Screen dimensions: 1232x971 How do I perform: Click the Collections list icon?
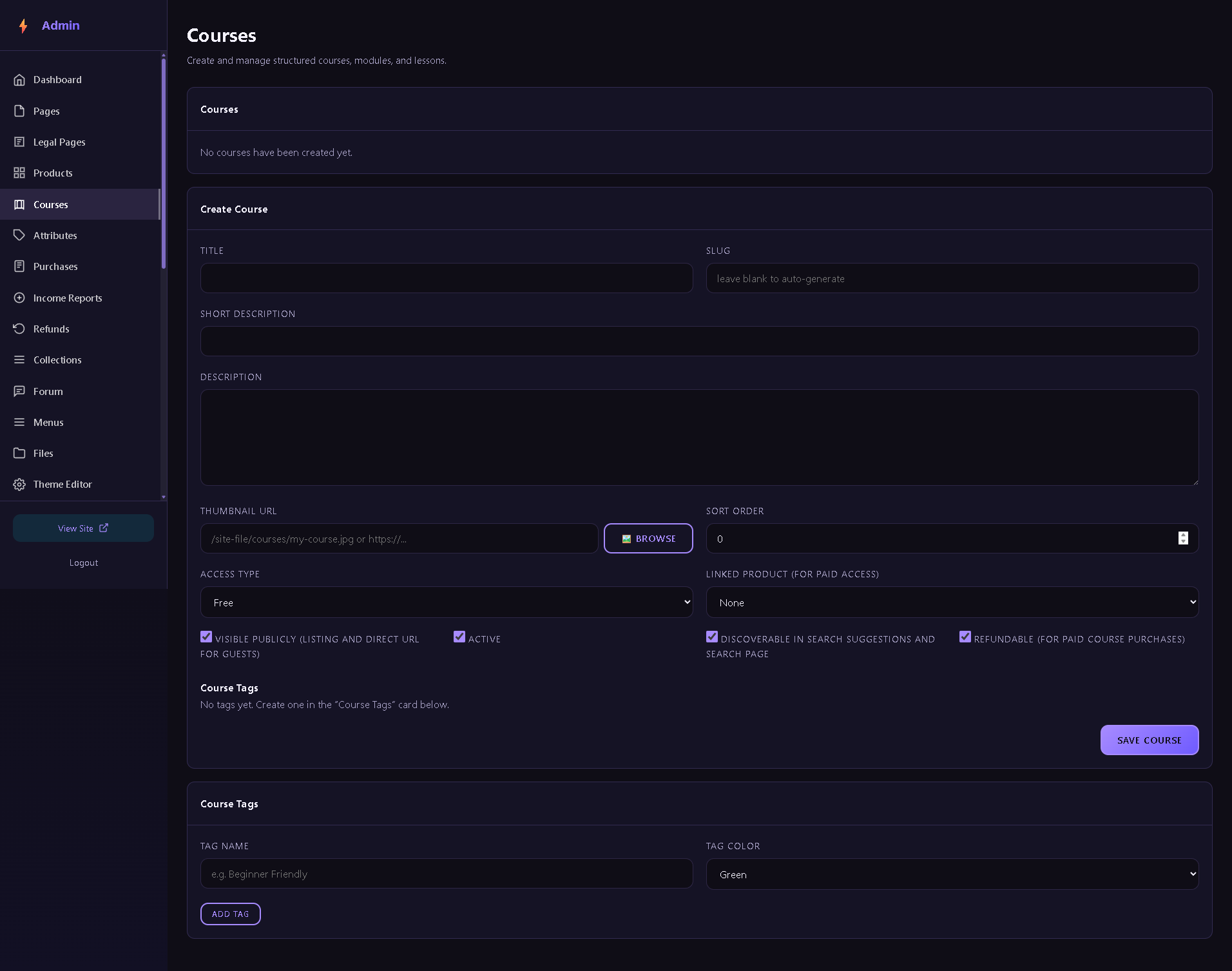pyautogui.click(x=19, y=360)
